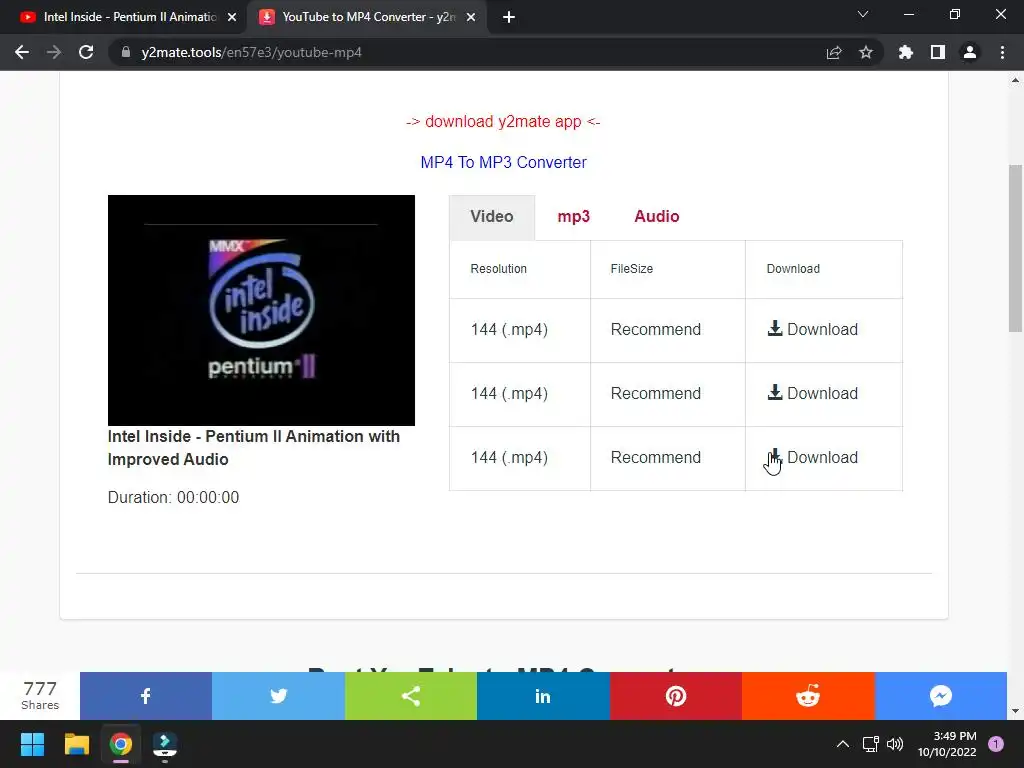Screen dimensions: 1024x768
Task: Reload the y2mate page
Action: coord(86,52)
